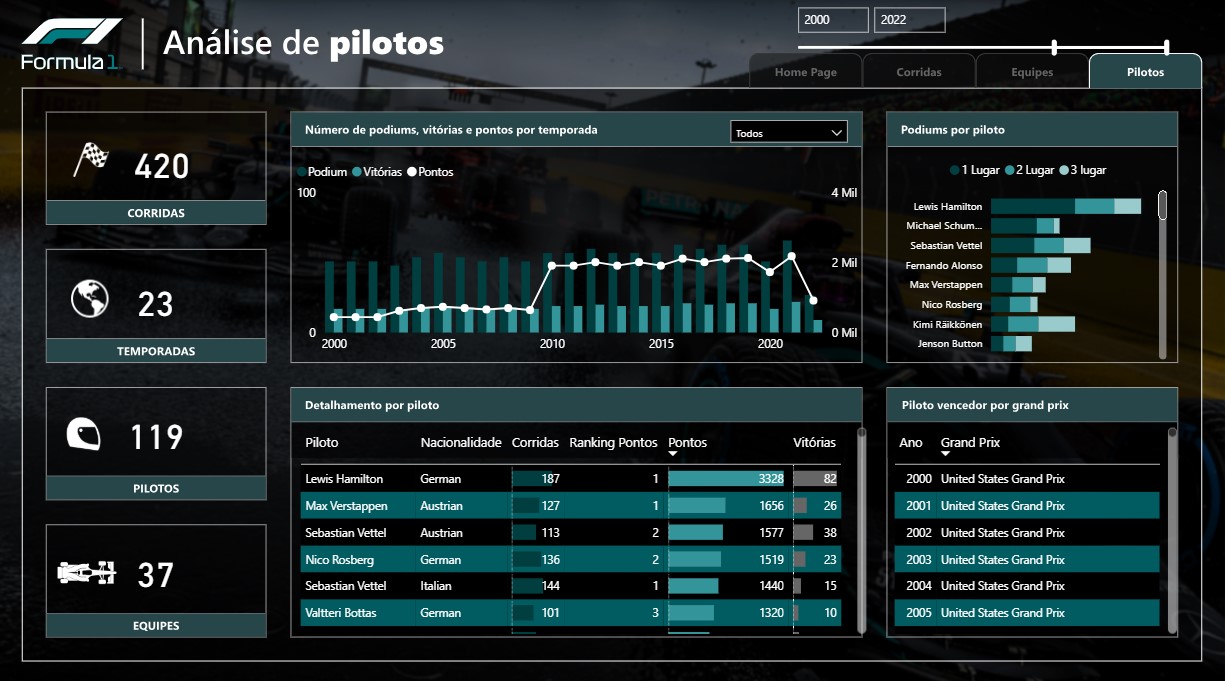
Task: Click the race car Equipes icon
Action: [x=87, y=573]
